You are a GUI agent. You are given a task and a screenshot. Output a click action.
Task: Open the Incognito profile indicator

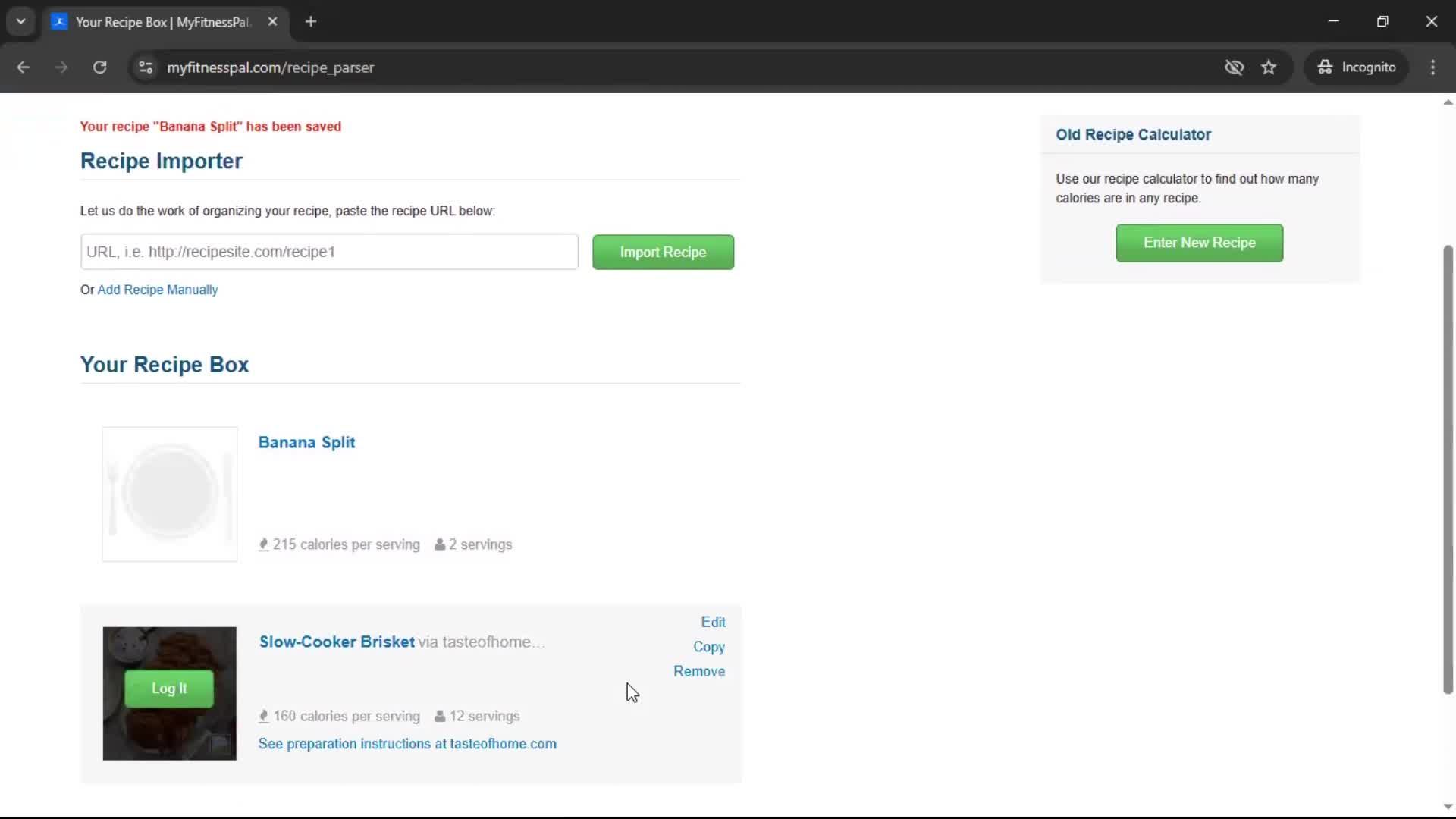click(1357, 67)
